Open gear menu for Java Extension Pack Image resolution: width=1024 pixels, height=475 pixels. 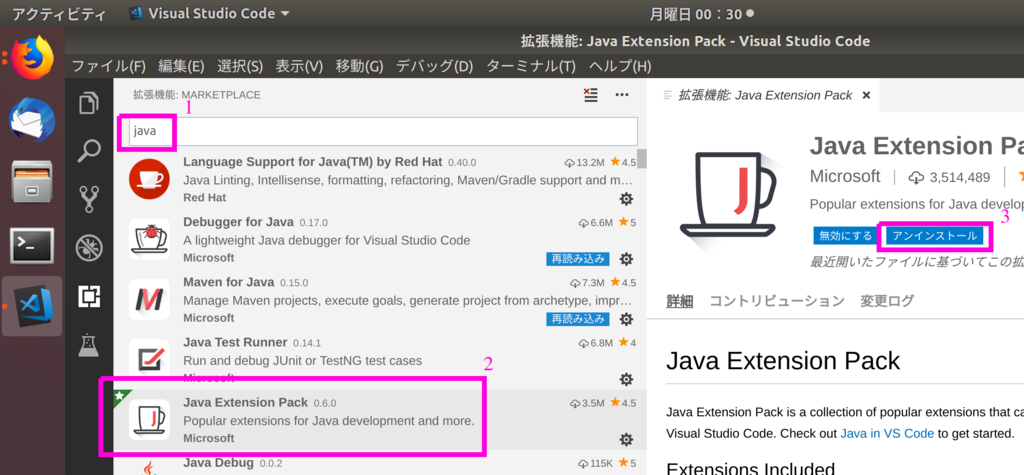626,439
